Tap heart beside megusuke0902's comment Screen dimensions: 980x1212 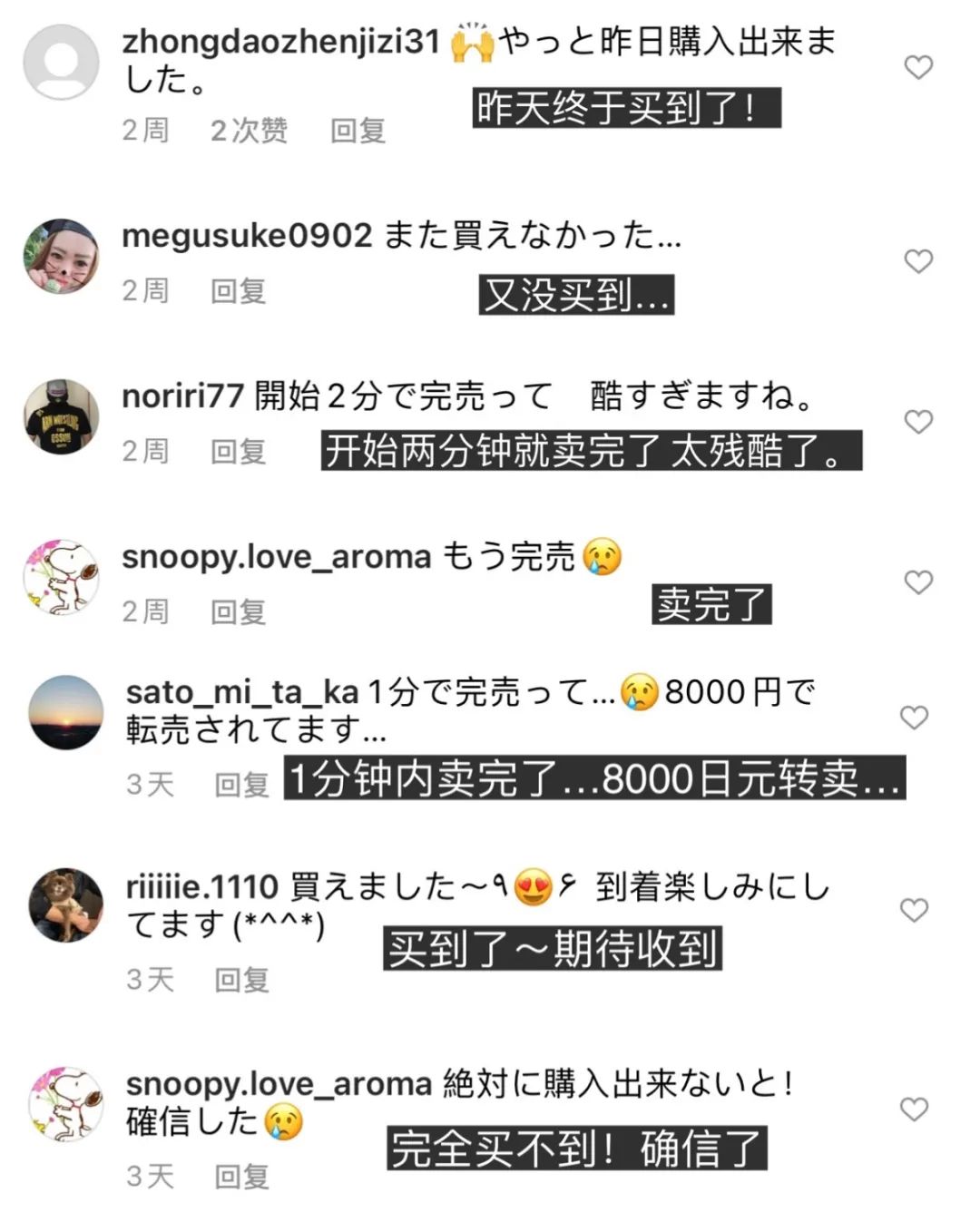tap(918, 261)
